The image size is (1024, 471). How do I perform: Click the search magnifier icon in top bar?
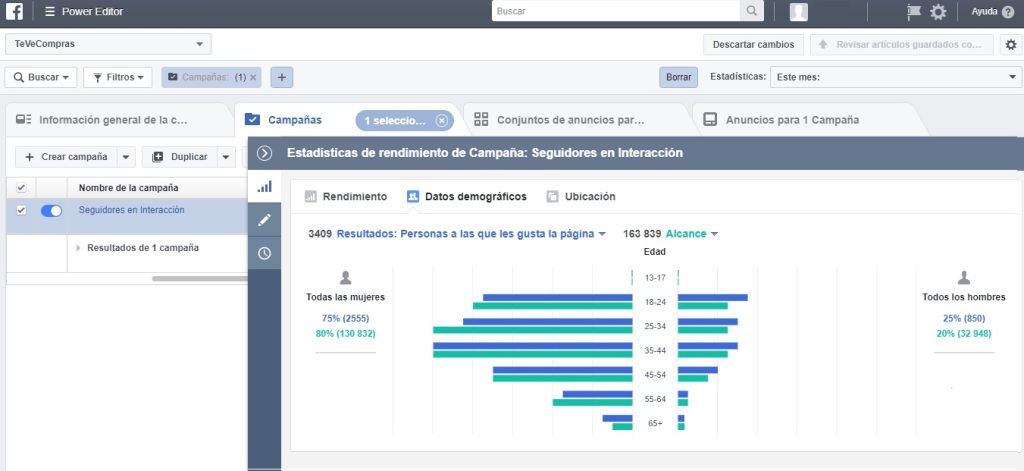pos(751,12)
